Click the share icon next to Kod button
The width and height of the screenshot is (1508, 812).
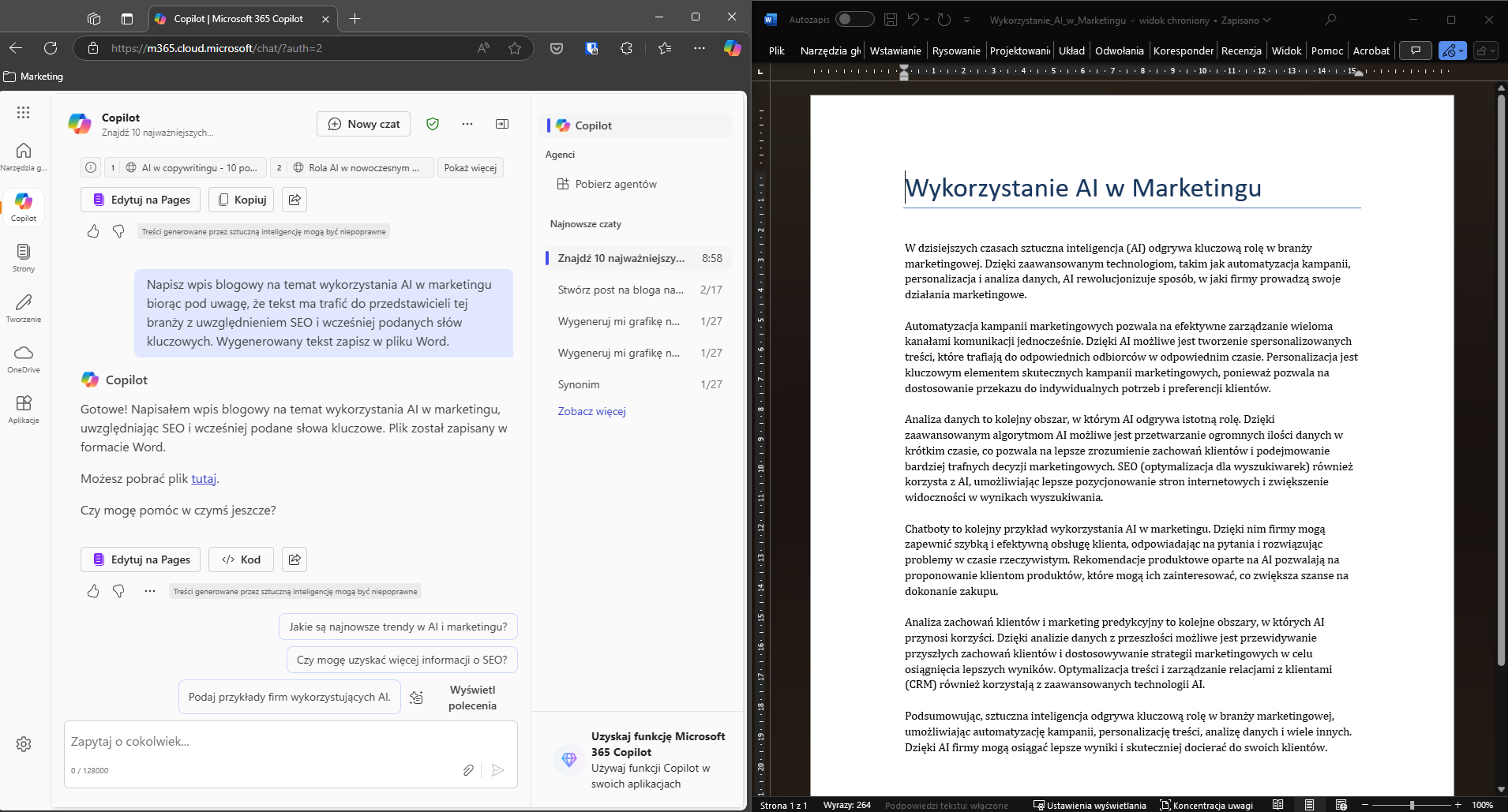click(x=294, y=559)
